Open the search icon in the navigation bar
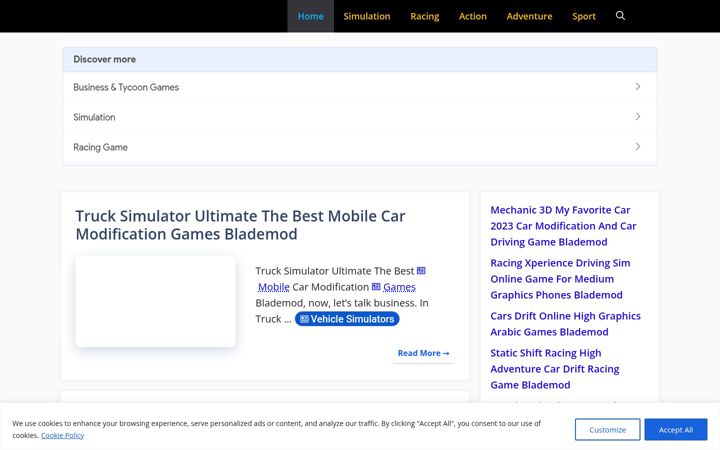The height and width of the screenshot is (450, 720). point(620,16)
